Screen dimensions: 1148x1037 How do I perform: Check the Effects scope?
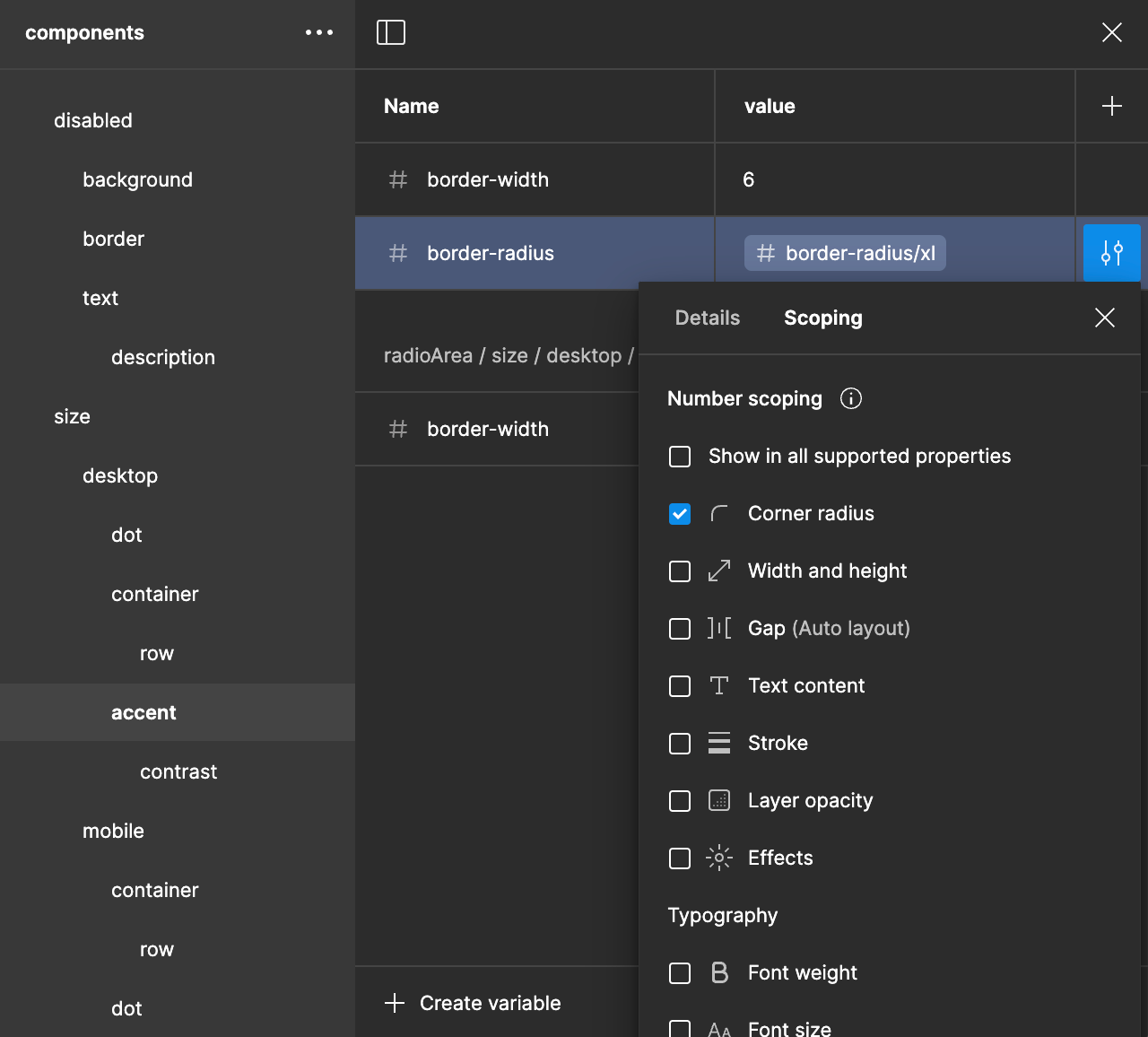pos(680,858)
